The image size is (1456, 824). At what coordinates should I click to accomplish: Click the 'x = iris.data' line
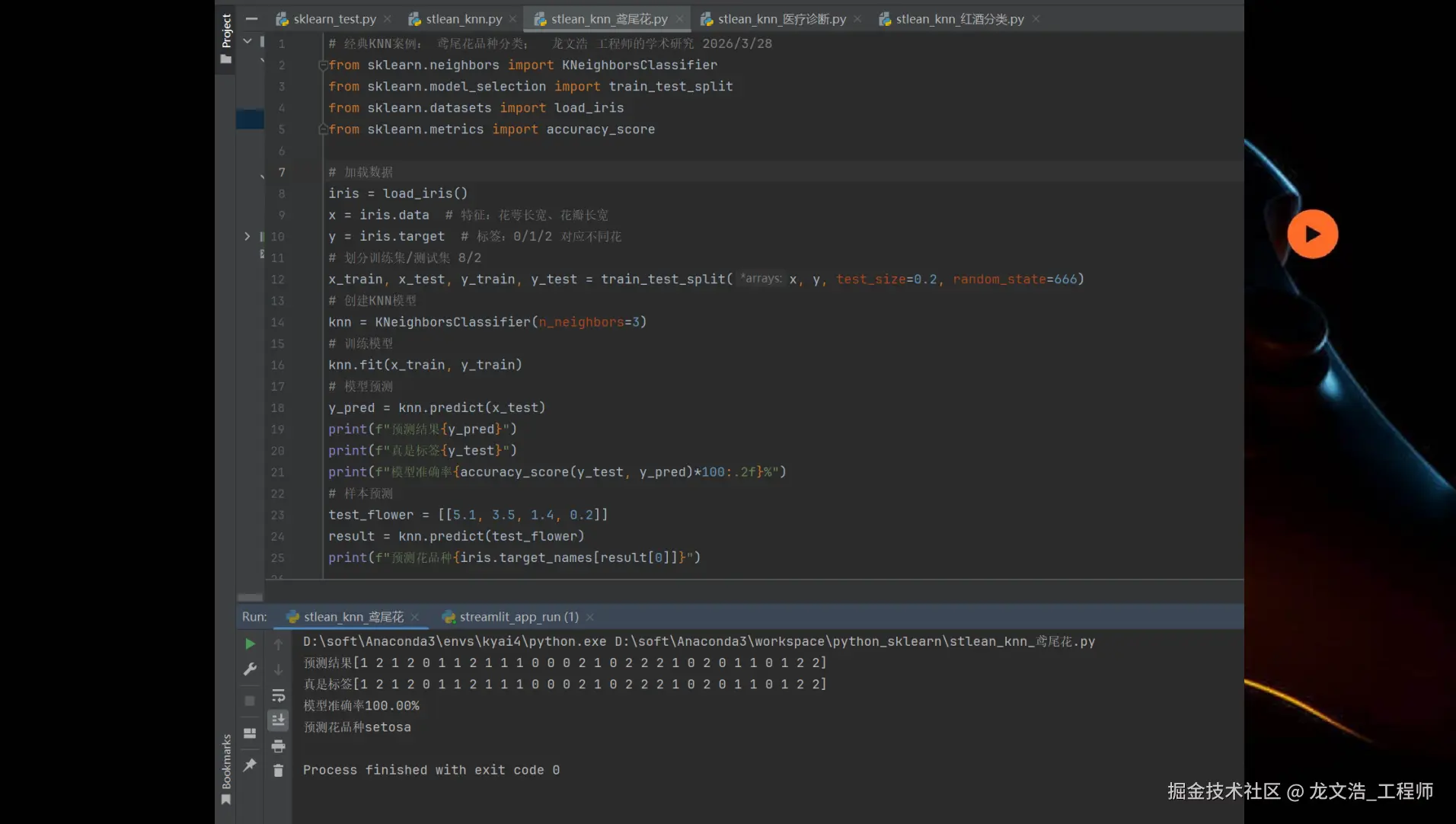pyautogui.click(x=378, y=215)
